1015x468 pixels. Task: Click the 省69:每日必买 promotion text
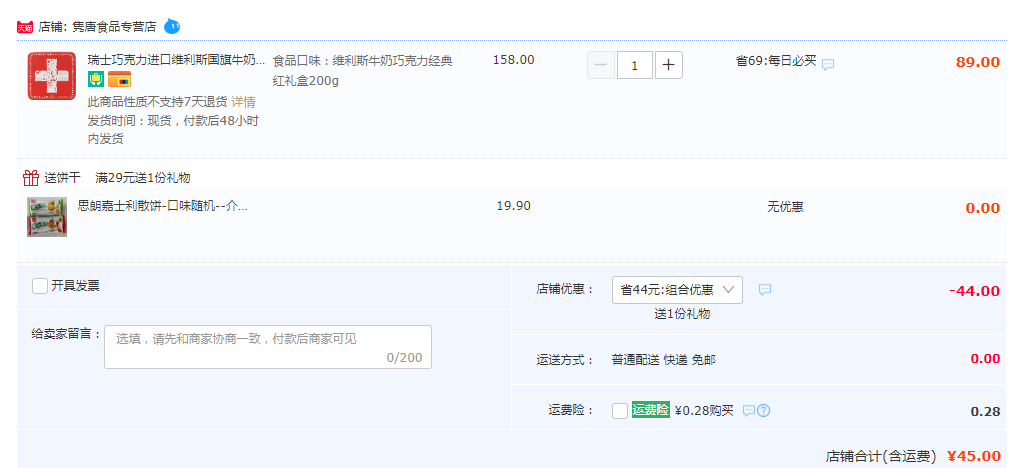click(x=776, y=61)
